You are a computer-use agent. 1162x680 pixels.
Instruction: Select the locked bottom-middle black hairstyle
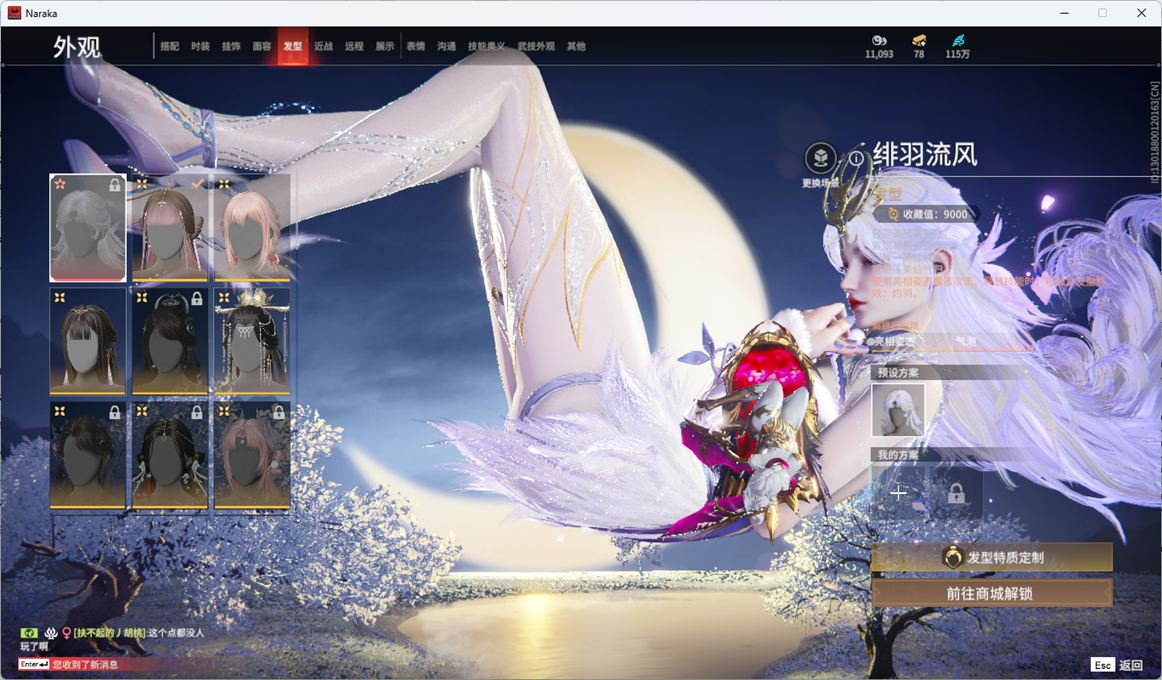tap(170, 455)
